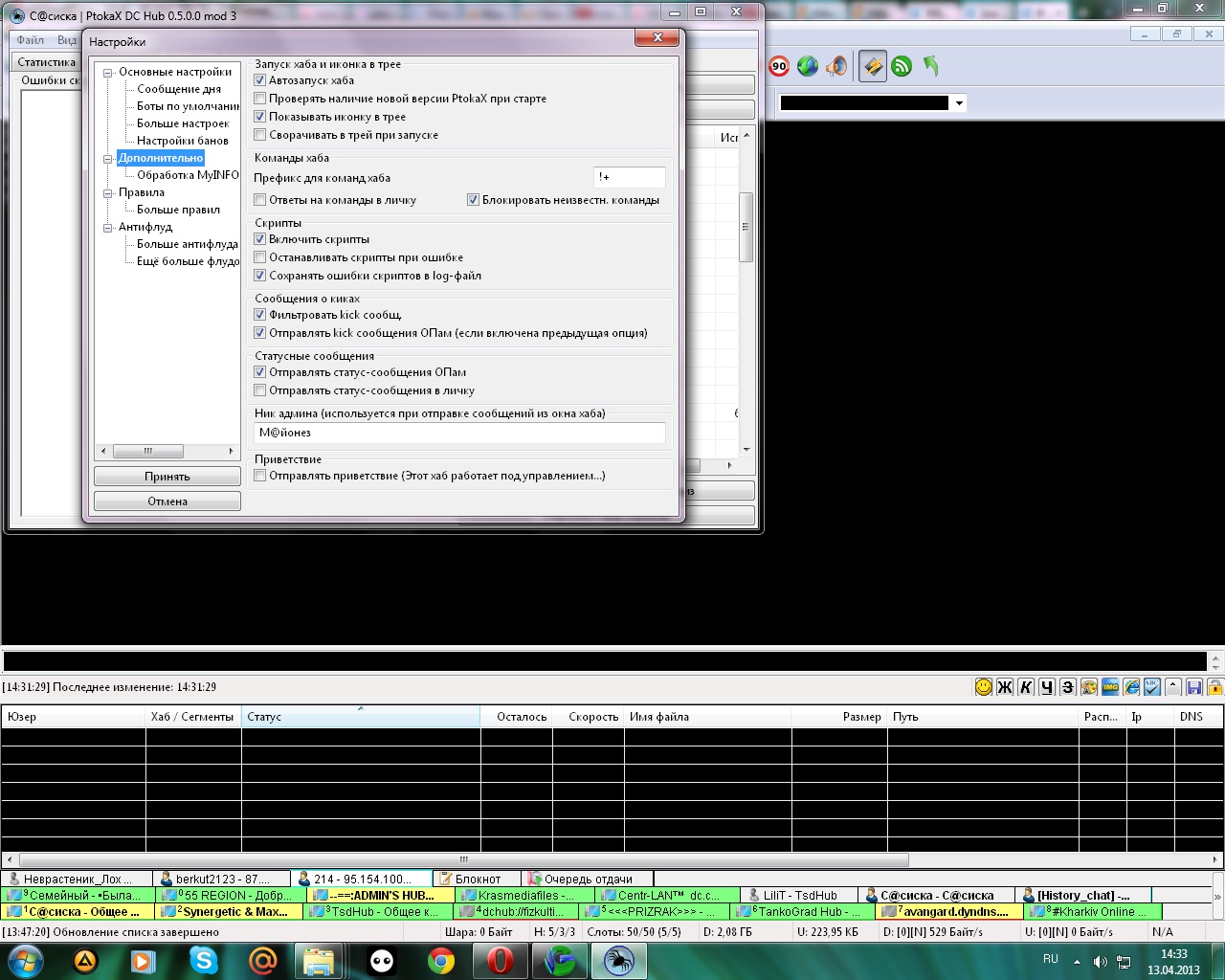This screenshot has height=980, width=1225.
Task: Enable Проверять наличие новой версии PtokaX checkbox
Action: click(259, 99)
